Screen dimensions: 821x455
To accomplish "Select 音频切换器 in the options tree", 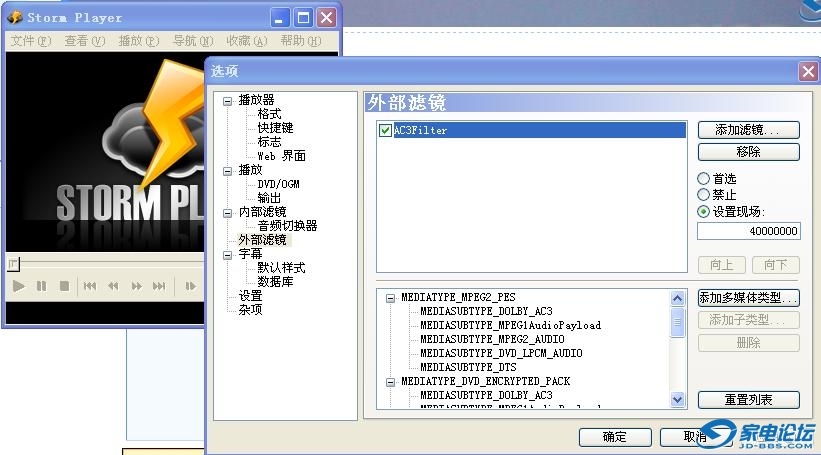I will pyautogui.click(x=287, y=226).
